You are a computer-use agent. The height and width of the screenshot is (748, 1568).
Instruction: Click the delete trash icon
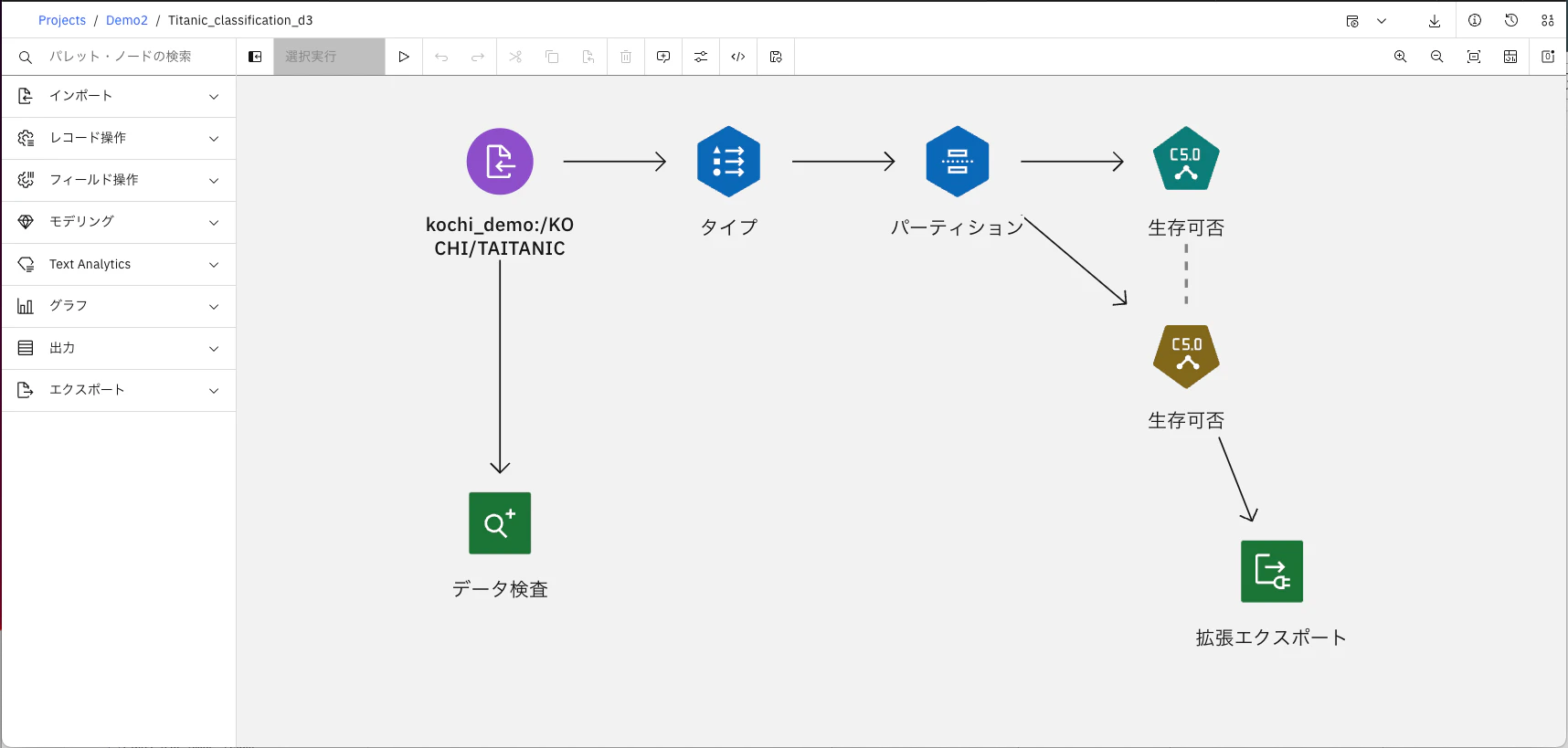(626, 57)
